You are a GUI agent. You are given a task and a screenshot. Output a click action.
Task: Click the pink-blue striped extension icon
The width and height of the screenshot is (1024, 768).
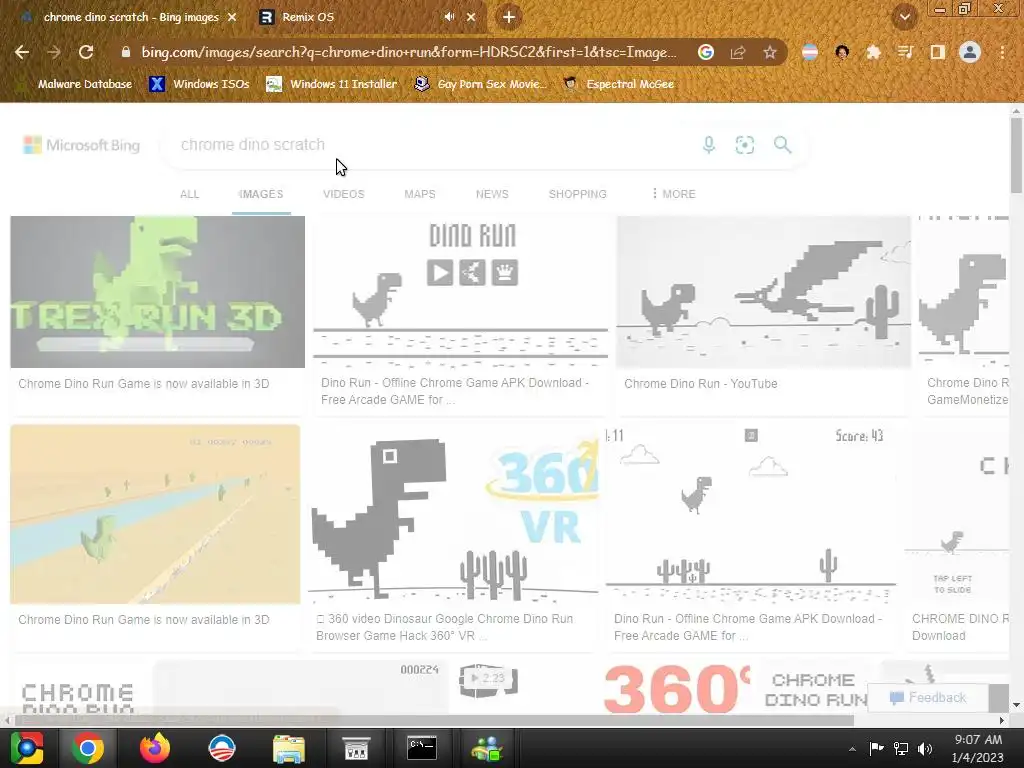coord(810,52)
